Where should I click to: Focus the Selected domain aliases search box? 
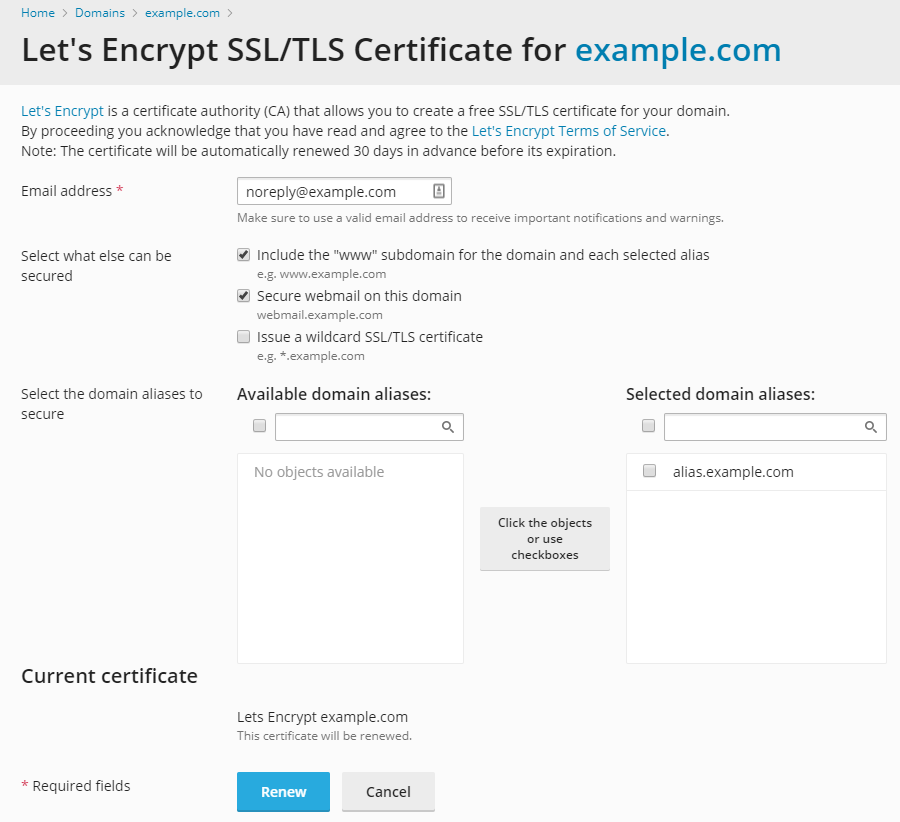tap(762, 427)
